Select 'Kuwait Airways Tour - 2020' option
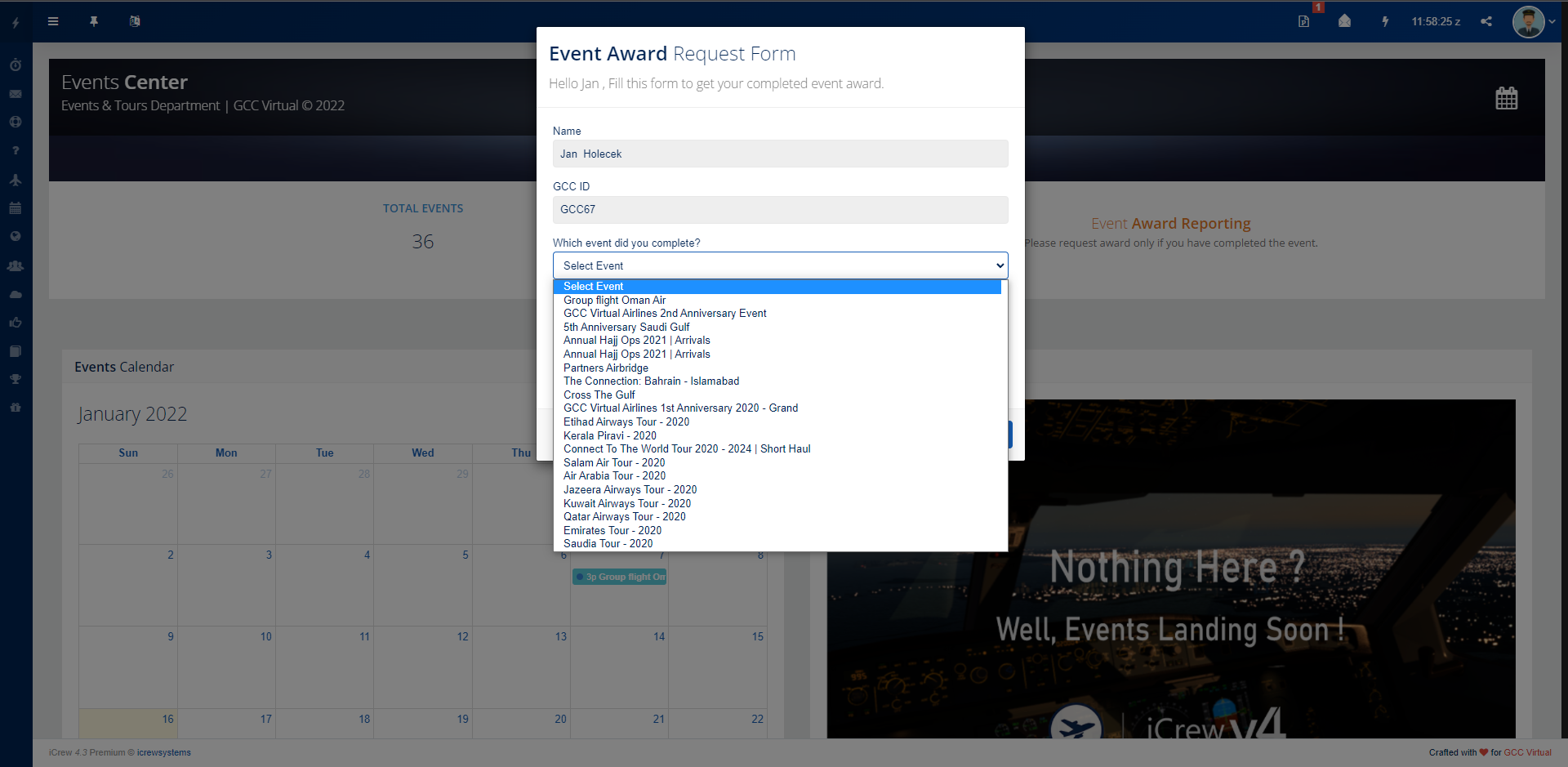The height and width of the screenshot is (767, 1568). click(x=777, y=504)
